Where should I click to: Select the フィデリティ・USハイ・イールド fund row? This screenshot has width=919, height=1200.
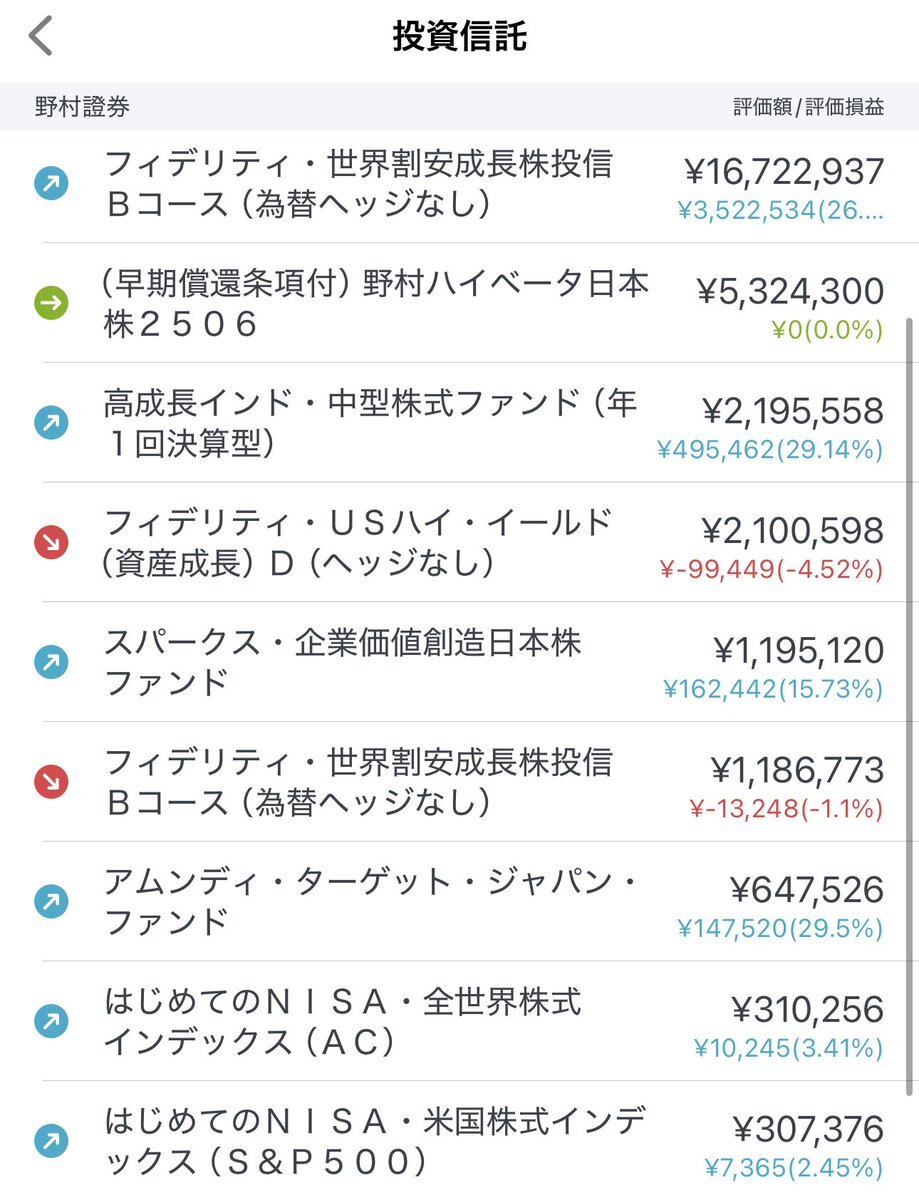pyautogui.click(x=459, y=542)
